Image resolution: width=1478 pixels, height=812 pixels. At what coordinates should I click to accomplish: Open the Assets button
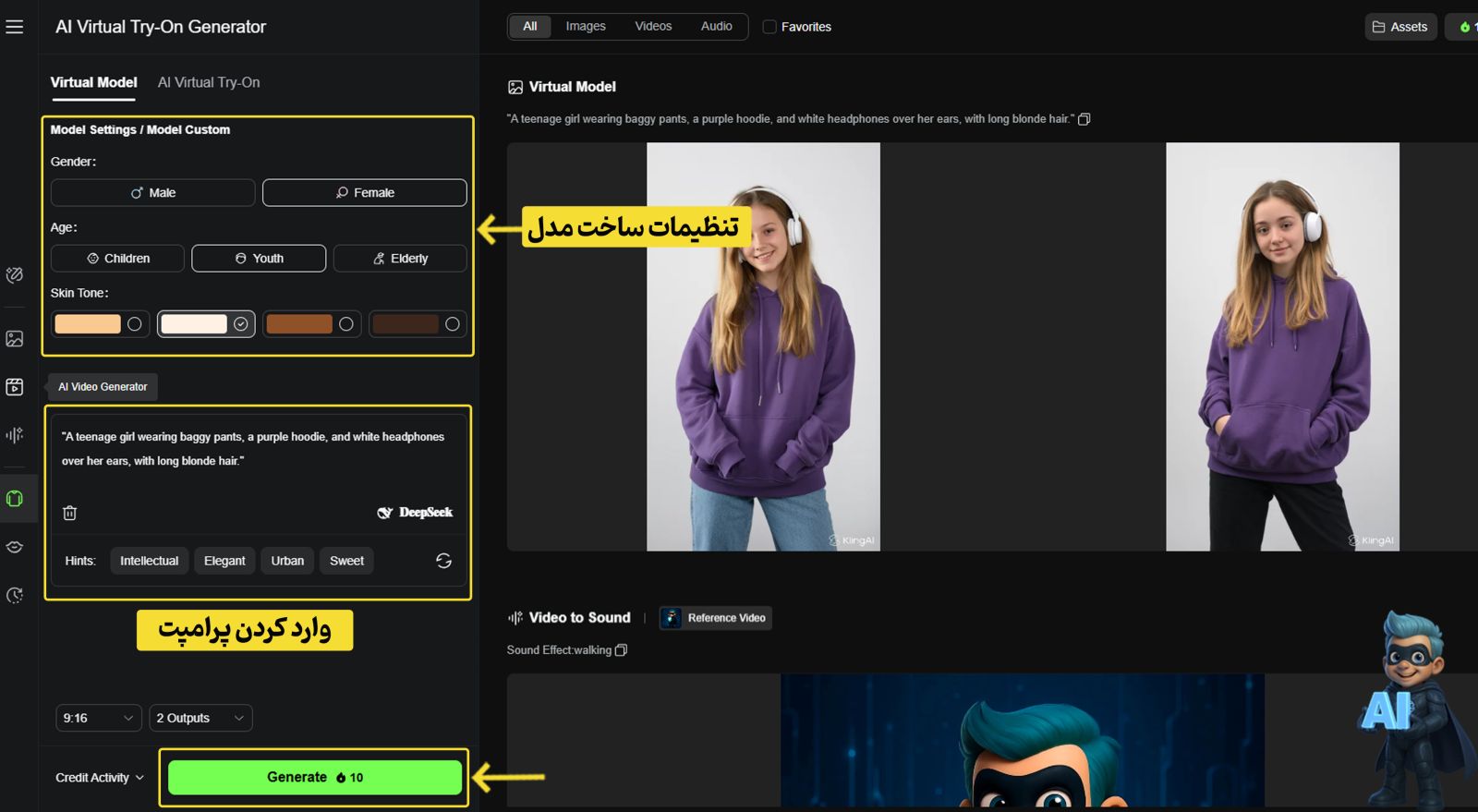(1400, 27)
